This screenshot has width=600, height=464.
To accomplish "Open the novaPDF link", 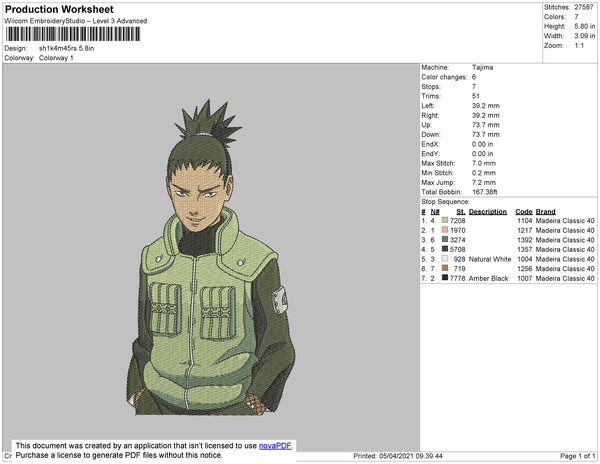I will tap(275, 446).
